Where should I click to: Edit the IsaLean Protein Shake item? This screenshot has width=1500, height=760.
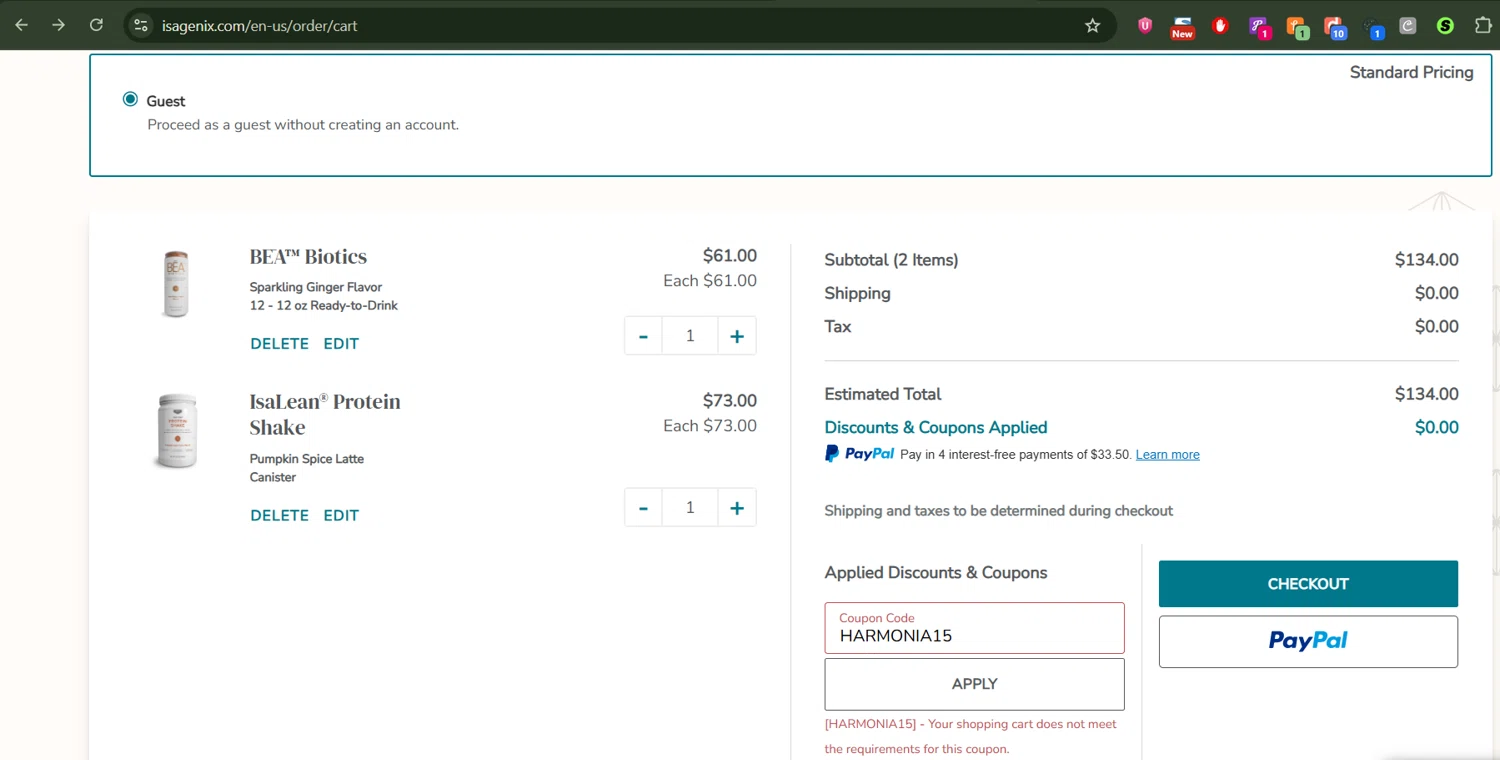coord(341,516)
